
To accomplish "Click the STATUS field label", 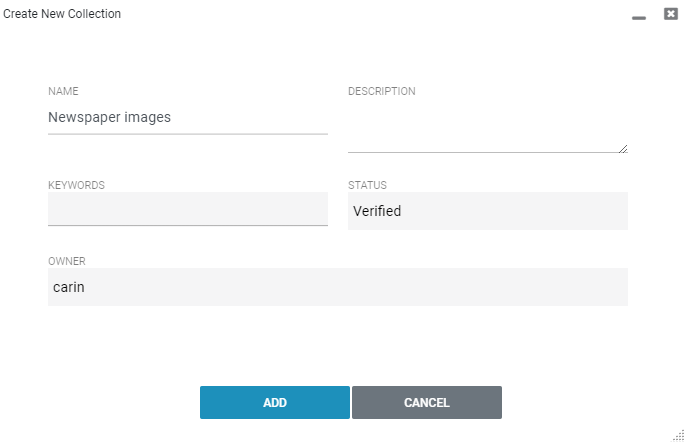I will coord(367,185).
